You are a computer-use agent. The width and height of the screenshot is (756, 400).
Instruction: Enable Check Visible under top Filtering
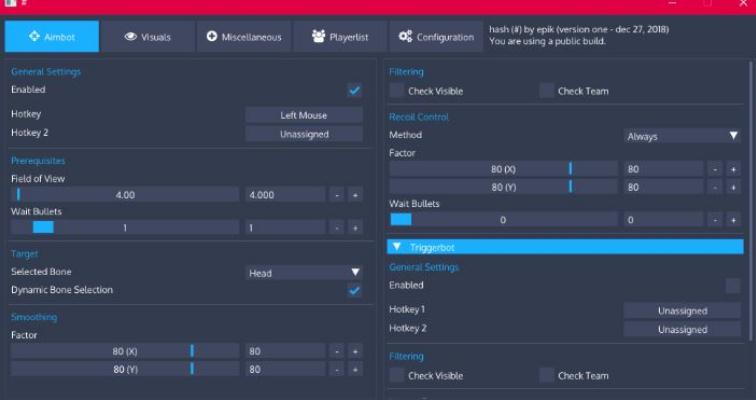coord(397,91)
